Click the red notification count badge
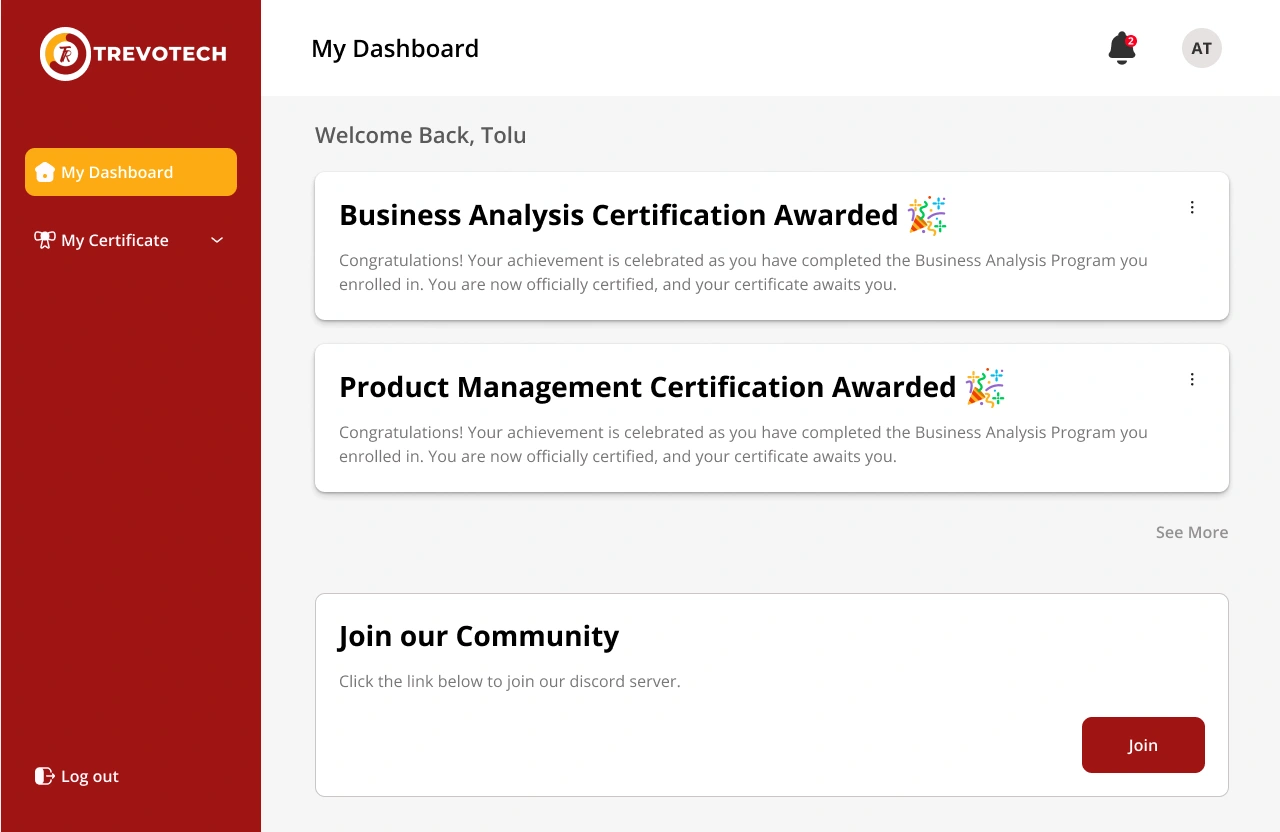The width and height of the screenshot is (1280, 832). 1130,41
